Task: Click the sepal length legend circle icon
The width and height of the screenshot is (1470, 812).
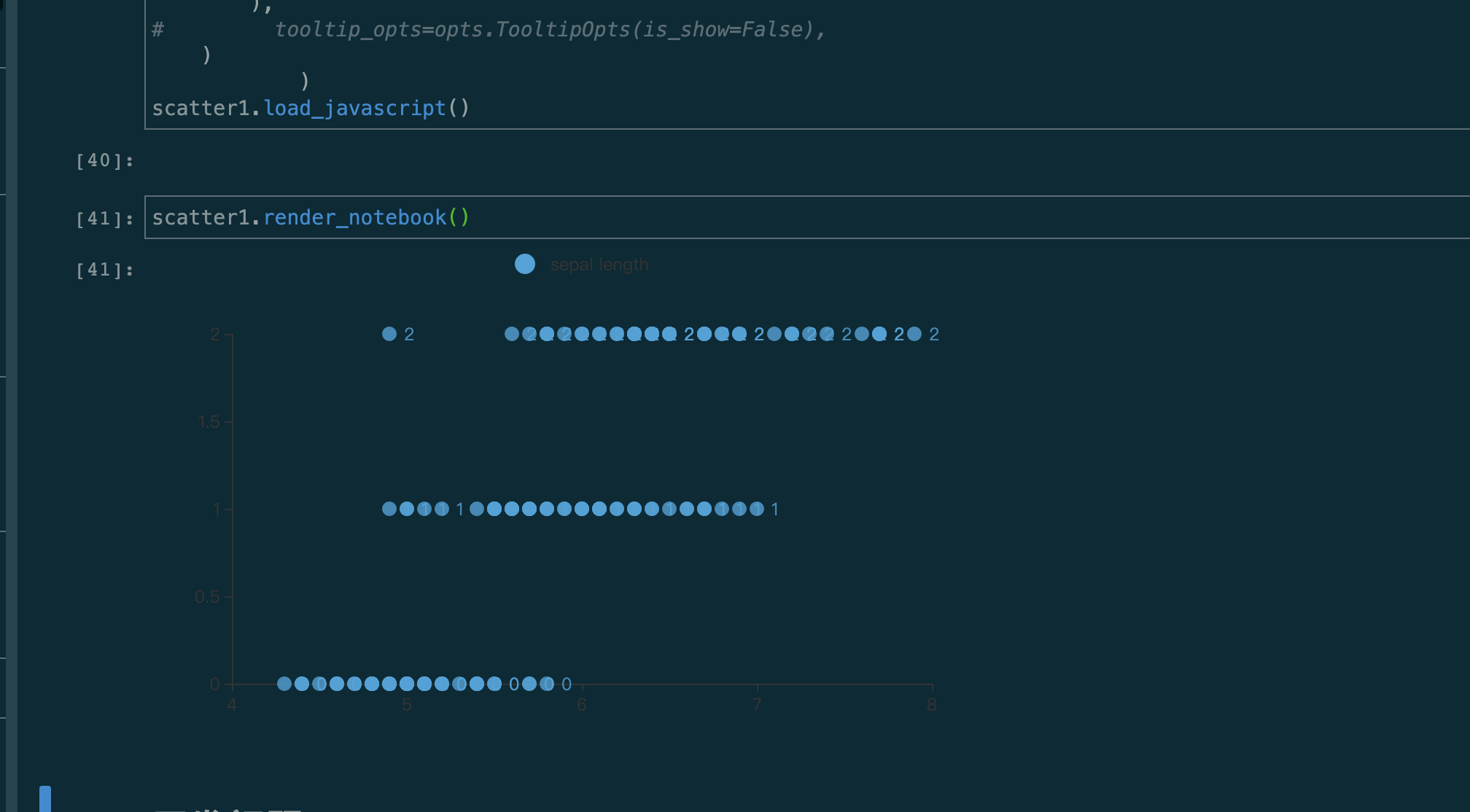Action: (x=524, y=264)
